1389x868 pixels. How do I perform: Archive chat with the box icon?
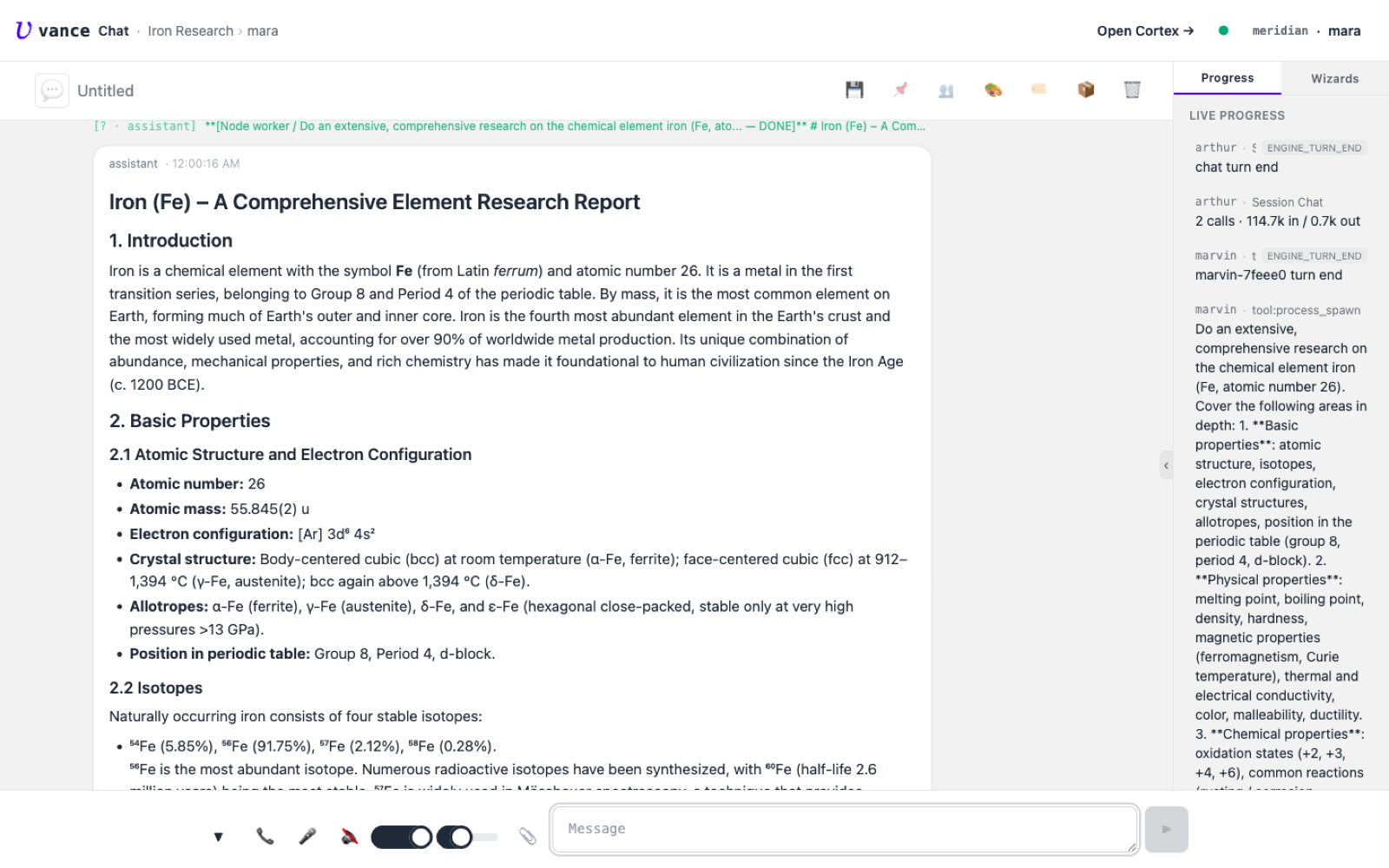tap(1086, 89)
